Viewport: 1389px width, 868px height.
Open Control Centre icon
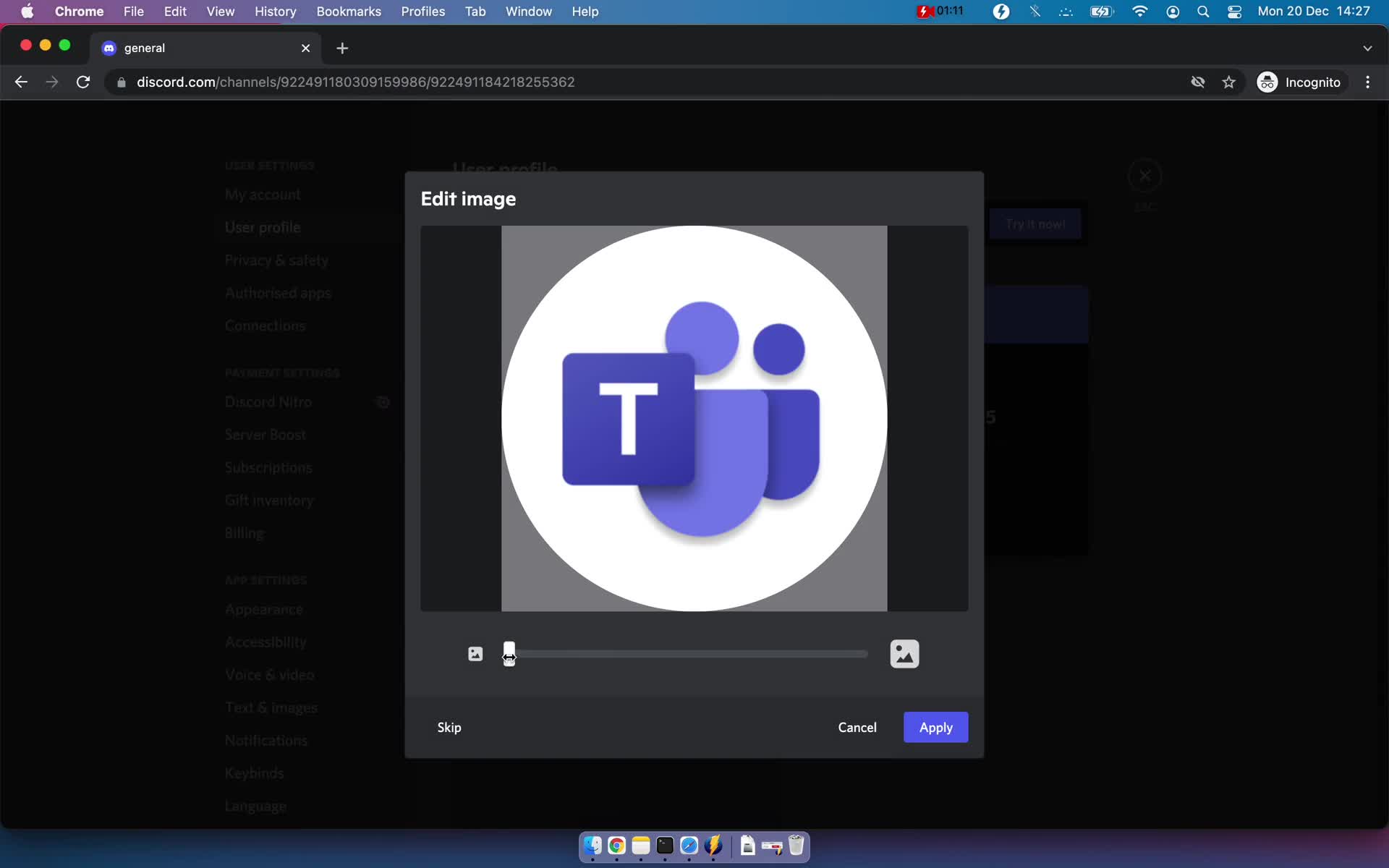tap(1234, 11)
